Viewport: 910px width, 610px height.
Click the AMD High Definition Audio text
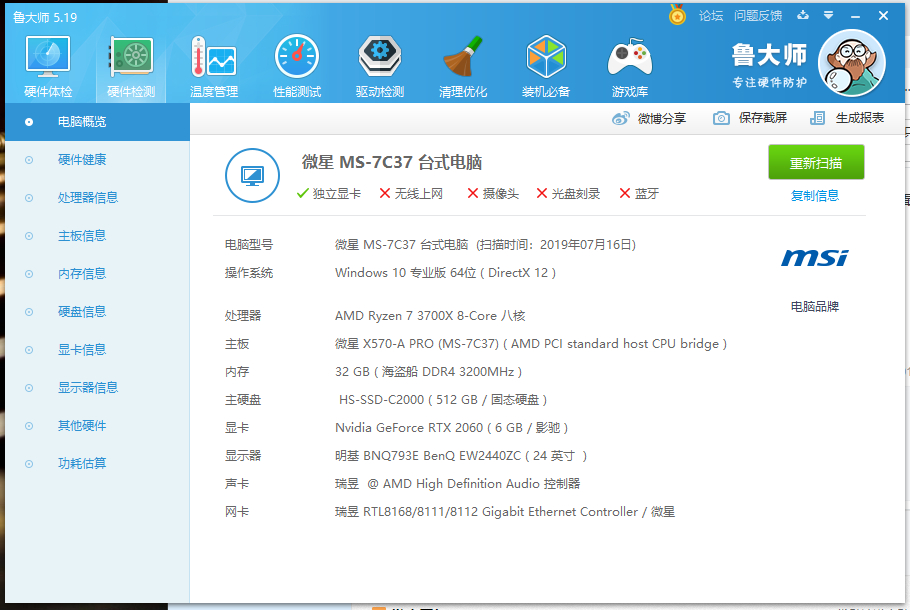click(x=457, y=484)
